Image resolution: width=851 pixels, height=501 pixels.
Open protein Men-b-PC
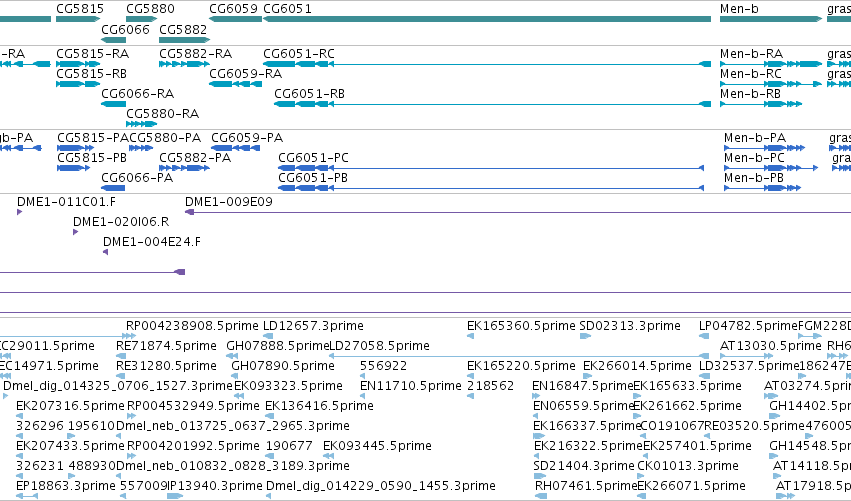[x=754, y=158]
